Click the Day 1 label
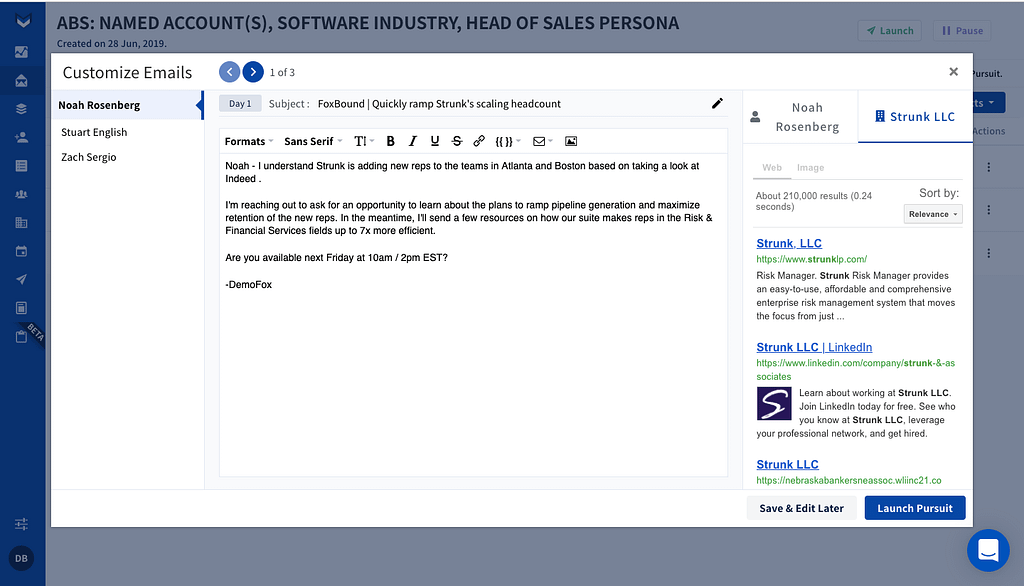The height and width of the screenshot is (586, 1024). [240, 104]
